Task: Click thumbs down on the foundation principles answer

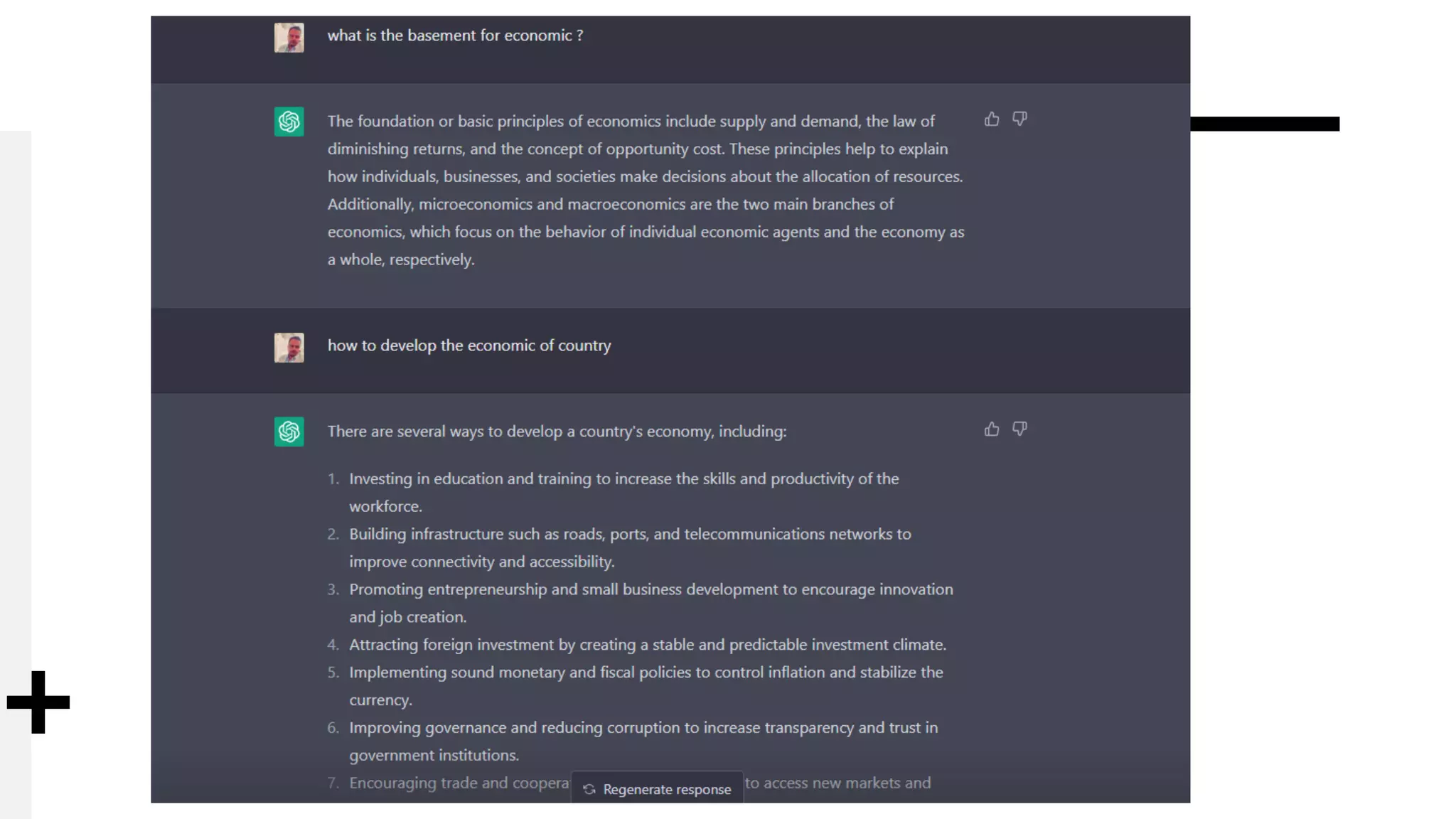Action: (1019, 119)
